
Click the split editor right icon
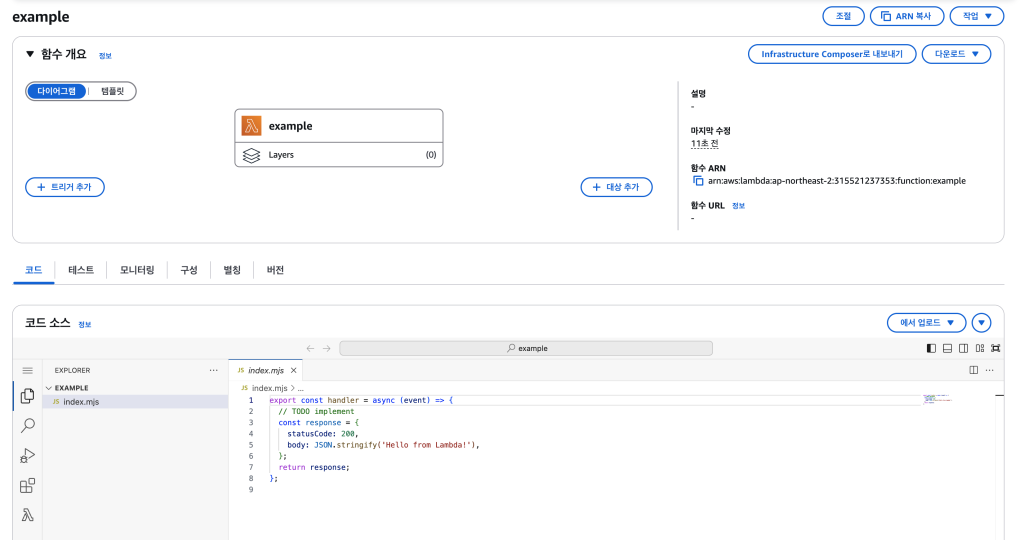(974, 370)
